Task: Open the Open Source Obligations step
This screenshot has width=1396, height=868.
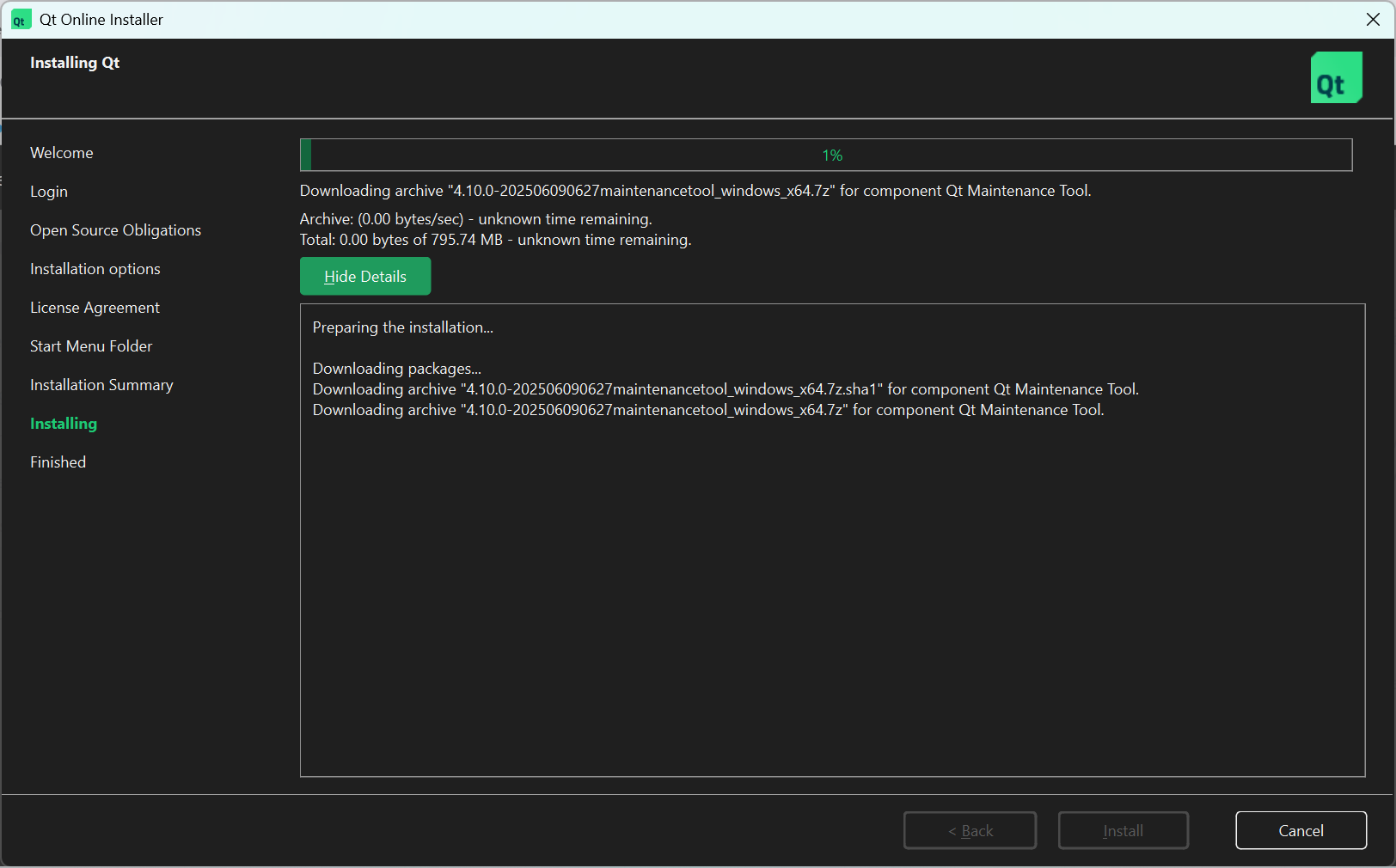Action: (x=115, y=230)
